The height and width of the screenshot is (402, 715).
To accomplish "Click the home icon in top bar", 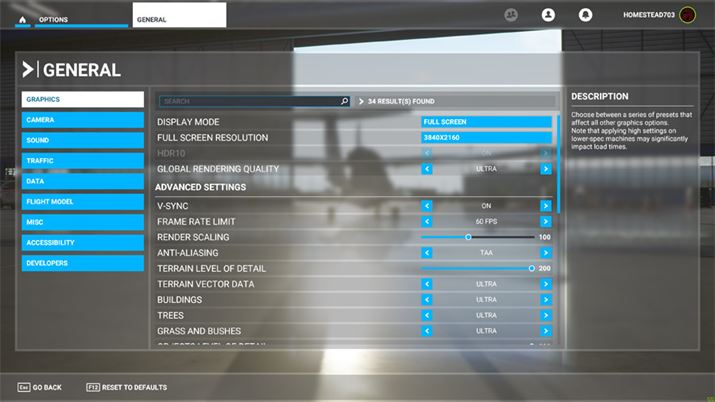I will point(22,19).
